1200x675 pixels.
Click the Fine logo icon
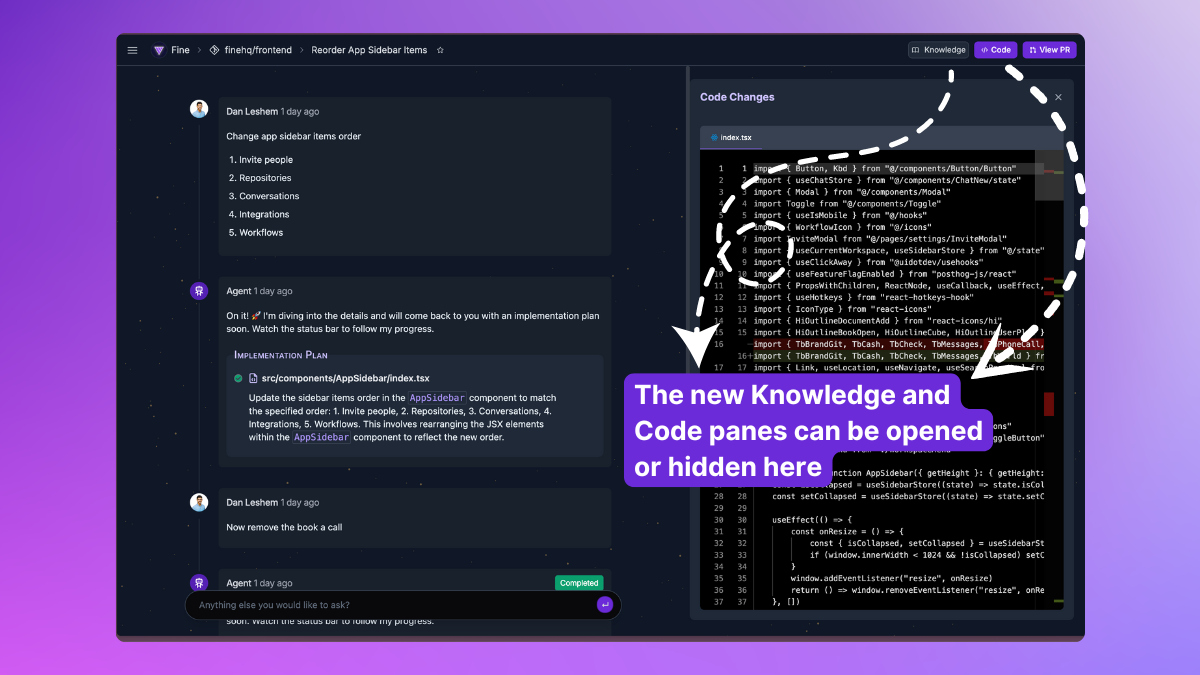click(x=158, y=50)
